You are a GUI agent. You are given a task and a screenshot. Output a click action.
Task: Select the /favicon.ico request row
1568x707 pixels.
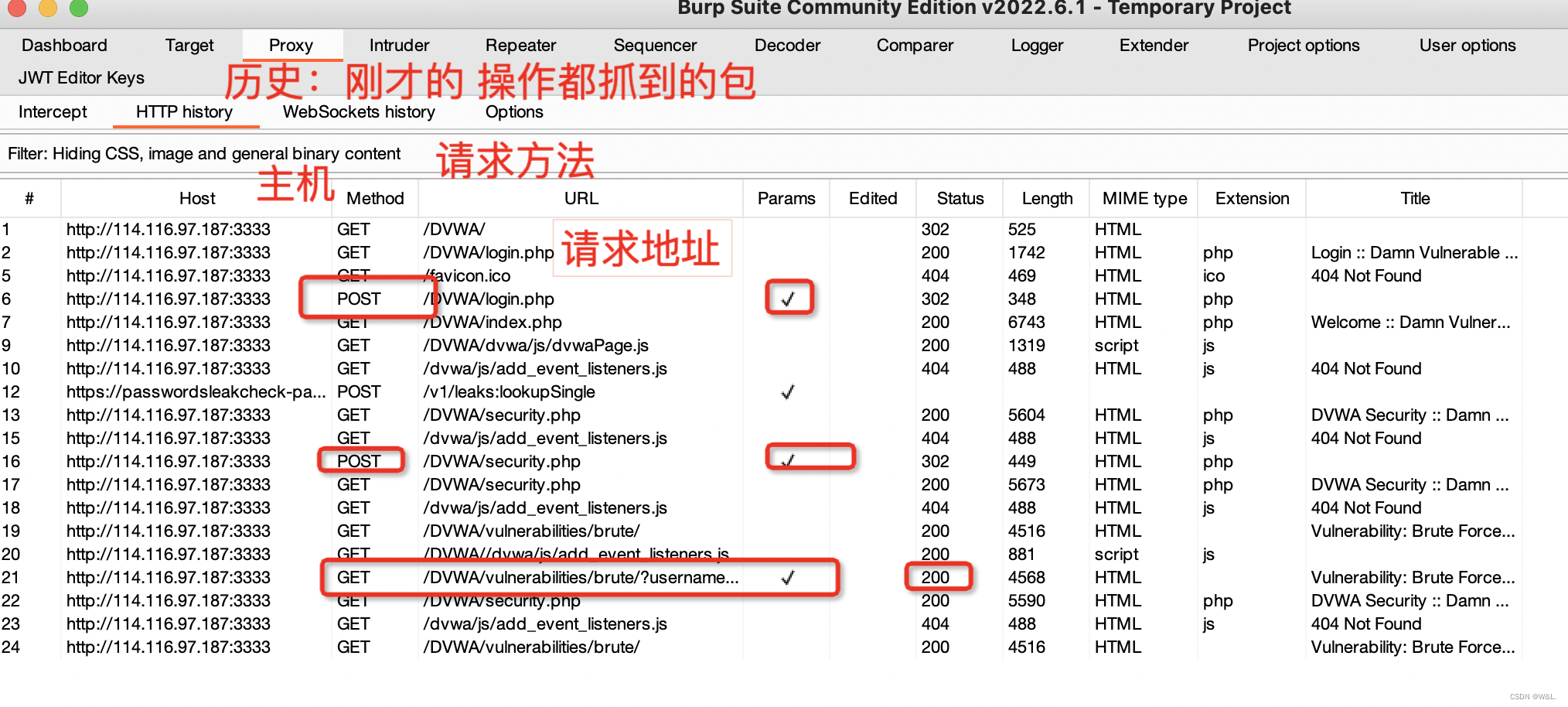coord(761,276)
